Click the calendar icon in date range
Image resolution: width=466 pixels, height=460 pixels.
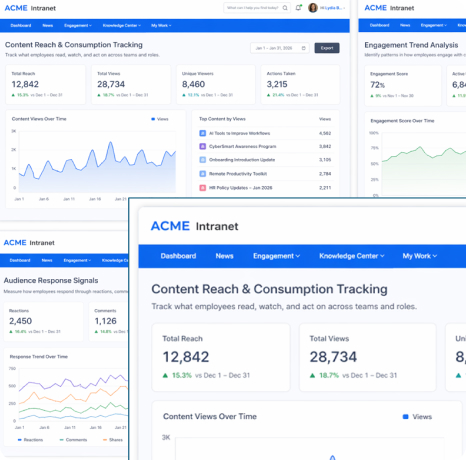(x=304, y=48)
